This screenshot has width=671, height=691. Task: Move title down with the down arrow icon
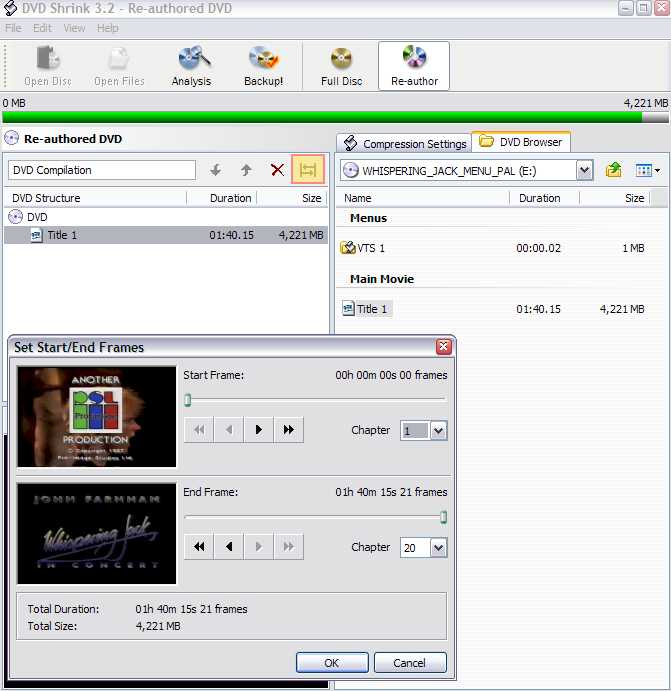point(215,170)
